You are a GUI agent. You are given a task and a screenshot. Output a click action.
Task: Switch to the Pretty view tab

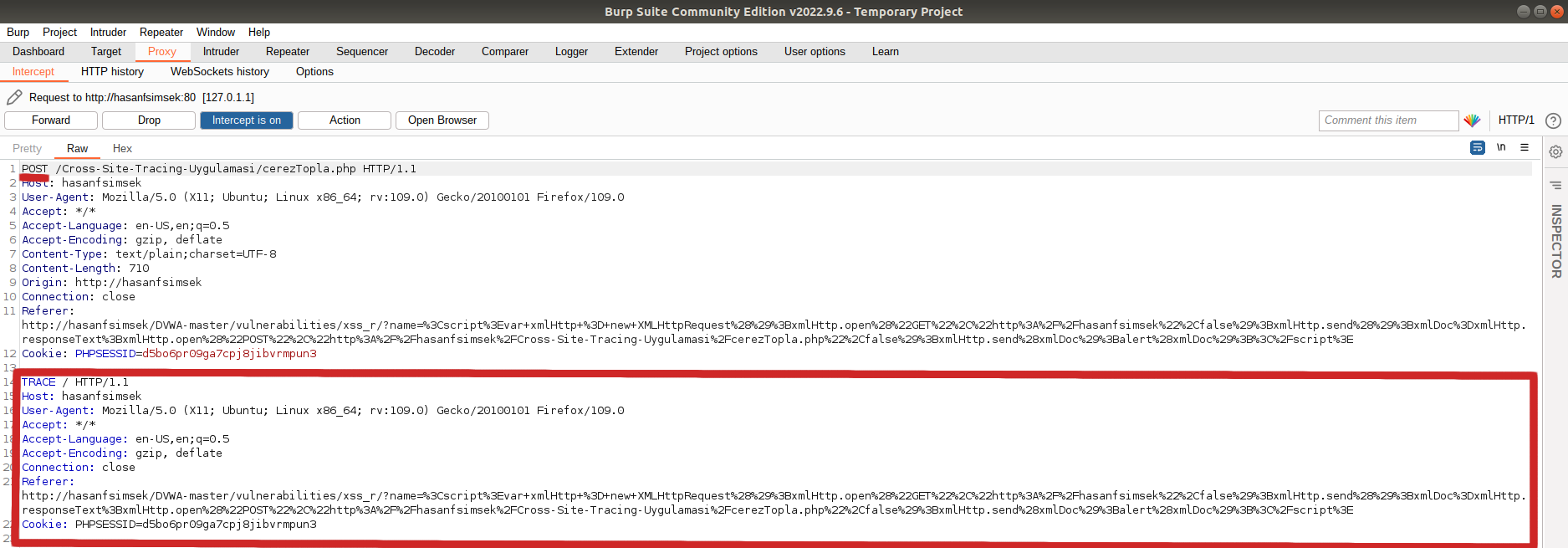(x=27, y=148)
